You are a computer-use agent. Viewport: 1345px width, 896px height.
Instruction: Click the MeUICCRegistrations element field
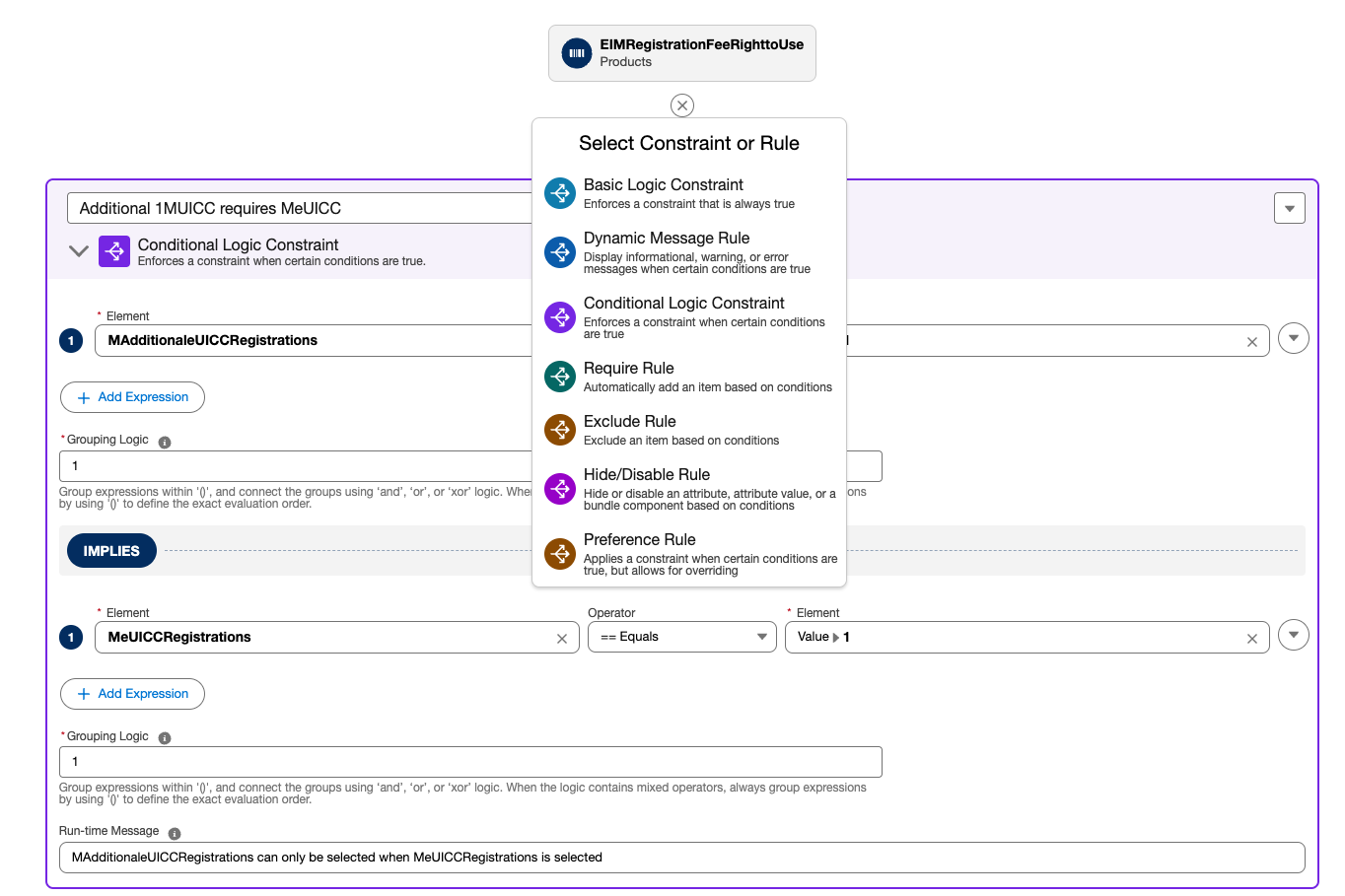click(336, 638)
